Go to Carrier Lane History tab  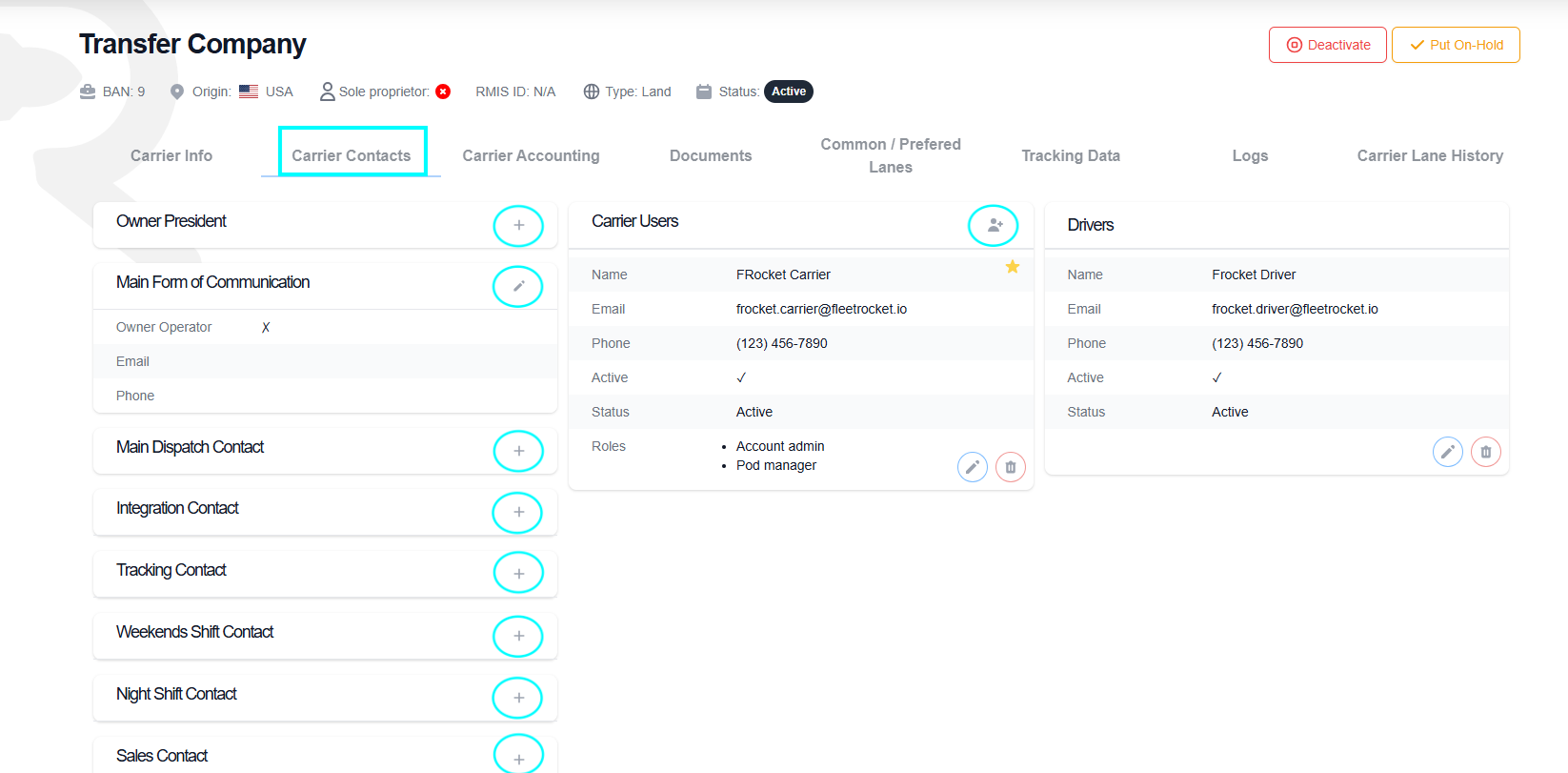pos(1430,155)
